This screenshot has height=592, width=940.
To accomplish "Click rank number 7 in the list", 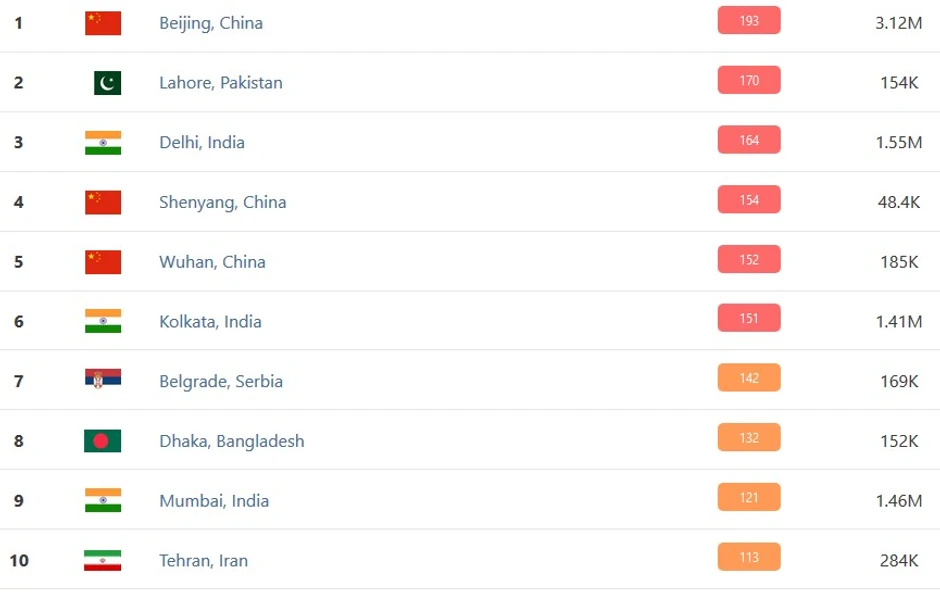I will click(18, 381).
